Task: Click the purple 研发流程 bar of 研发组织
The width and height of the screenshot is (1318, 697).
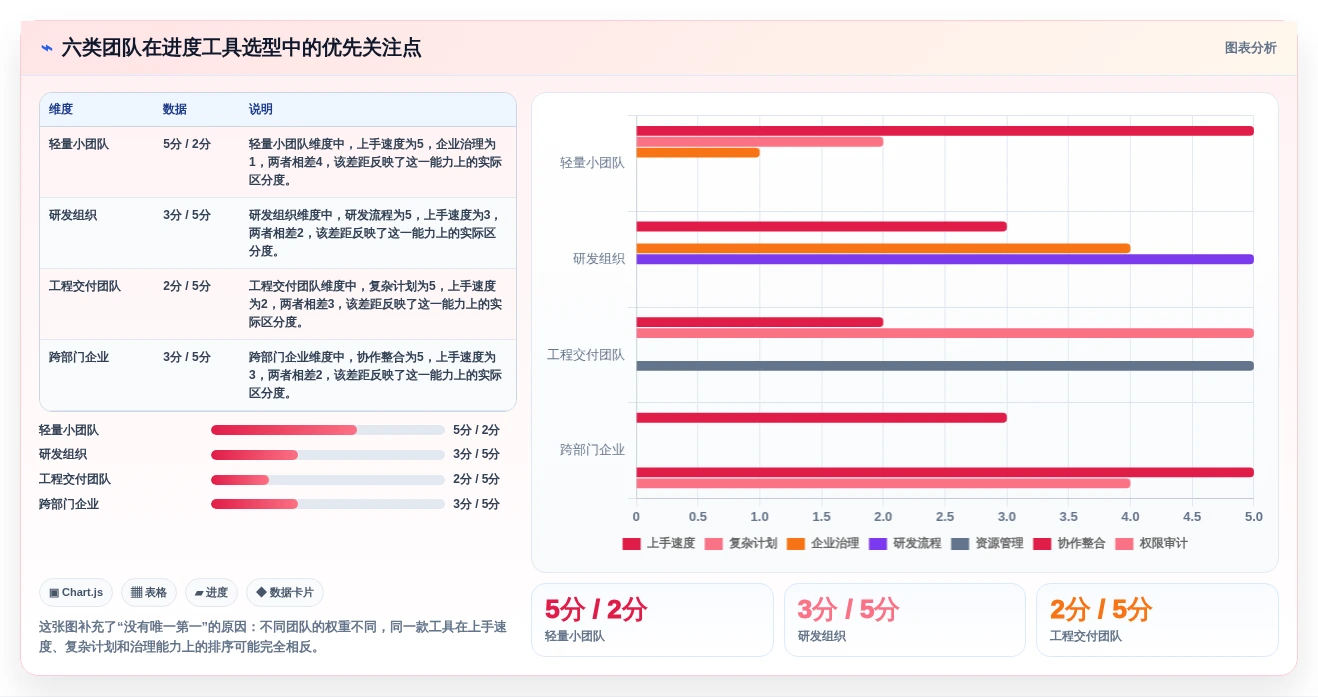Action: click(945, 259)
